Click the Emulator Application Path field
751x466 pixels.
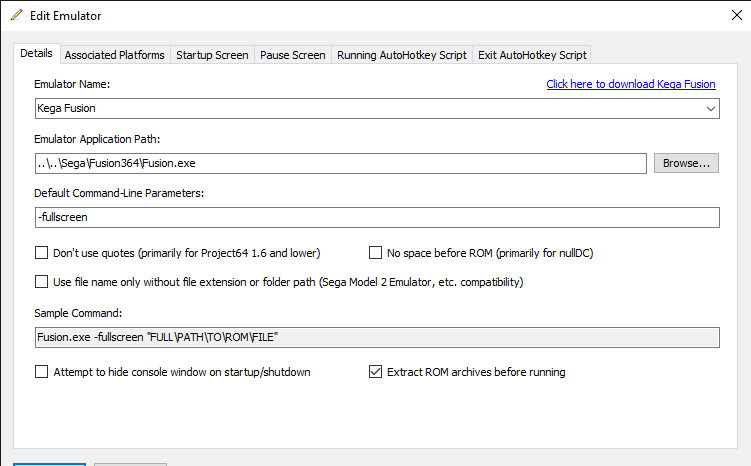point(341,163)
